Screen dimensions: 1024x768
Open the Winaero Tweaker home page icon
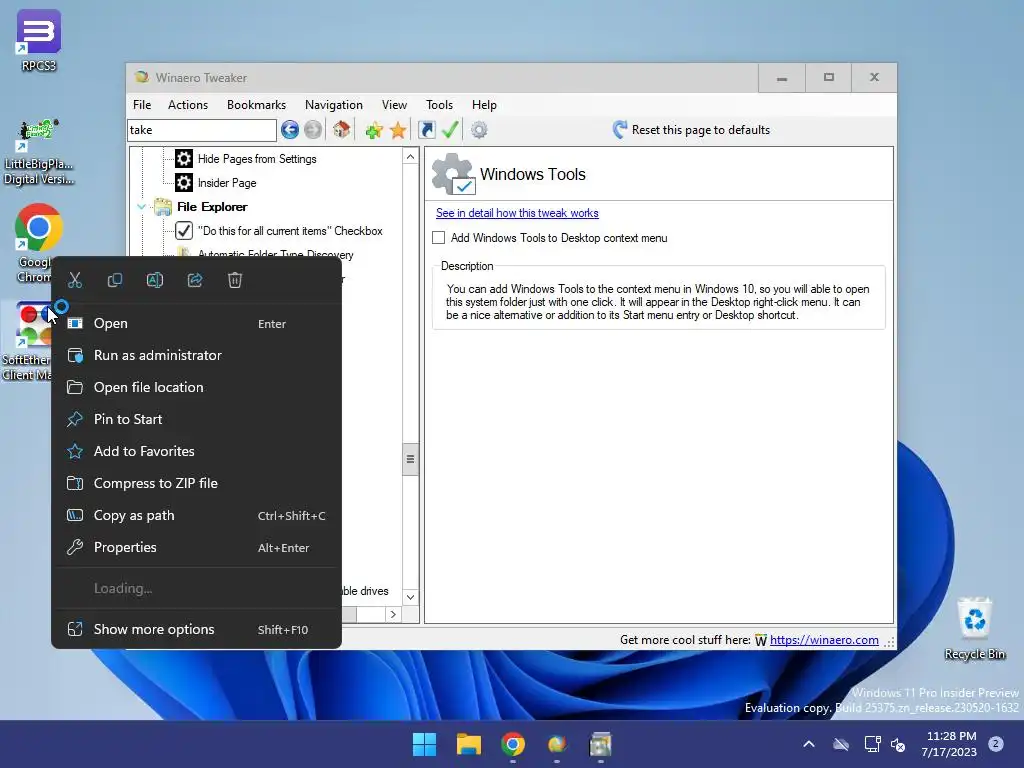click(342, 130)
